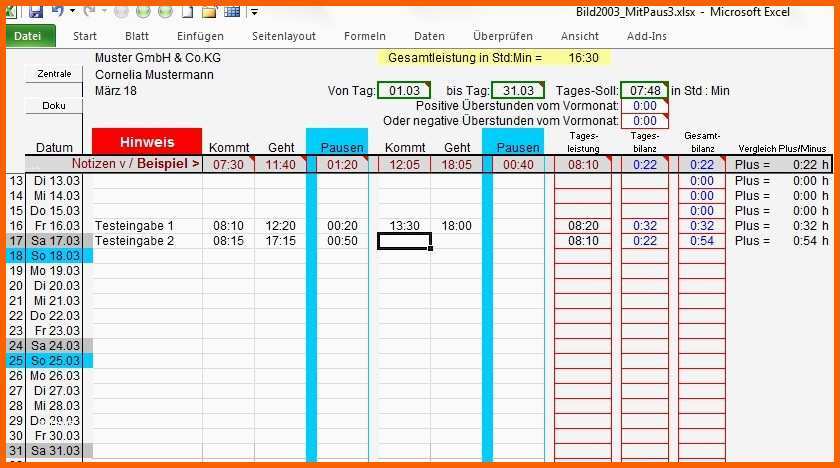The width and height of the screenshot is (840, 468).
Task: Open the Redo history dropdown arrow
Action: [103, 12]
